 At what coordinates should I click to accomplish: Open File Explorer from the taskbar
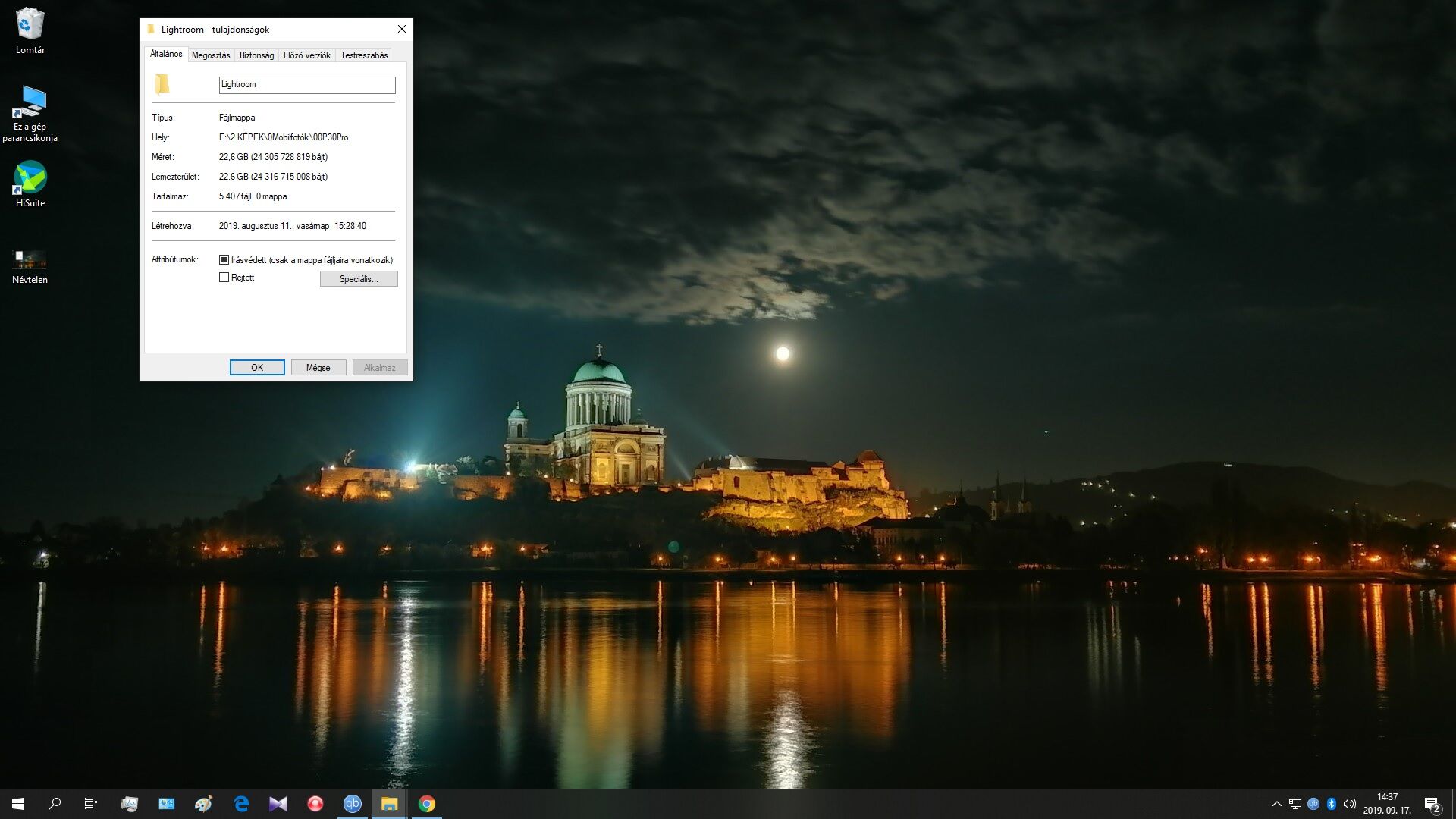[x=390, y=804]
